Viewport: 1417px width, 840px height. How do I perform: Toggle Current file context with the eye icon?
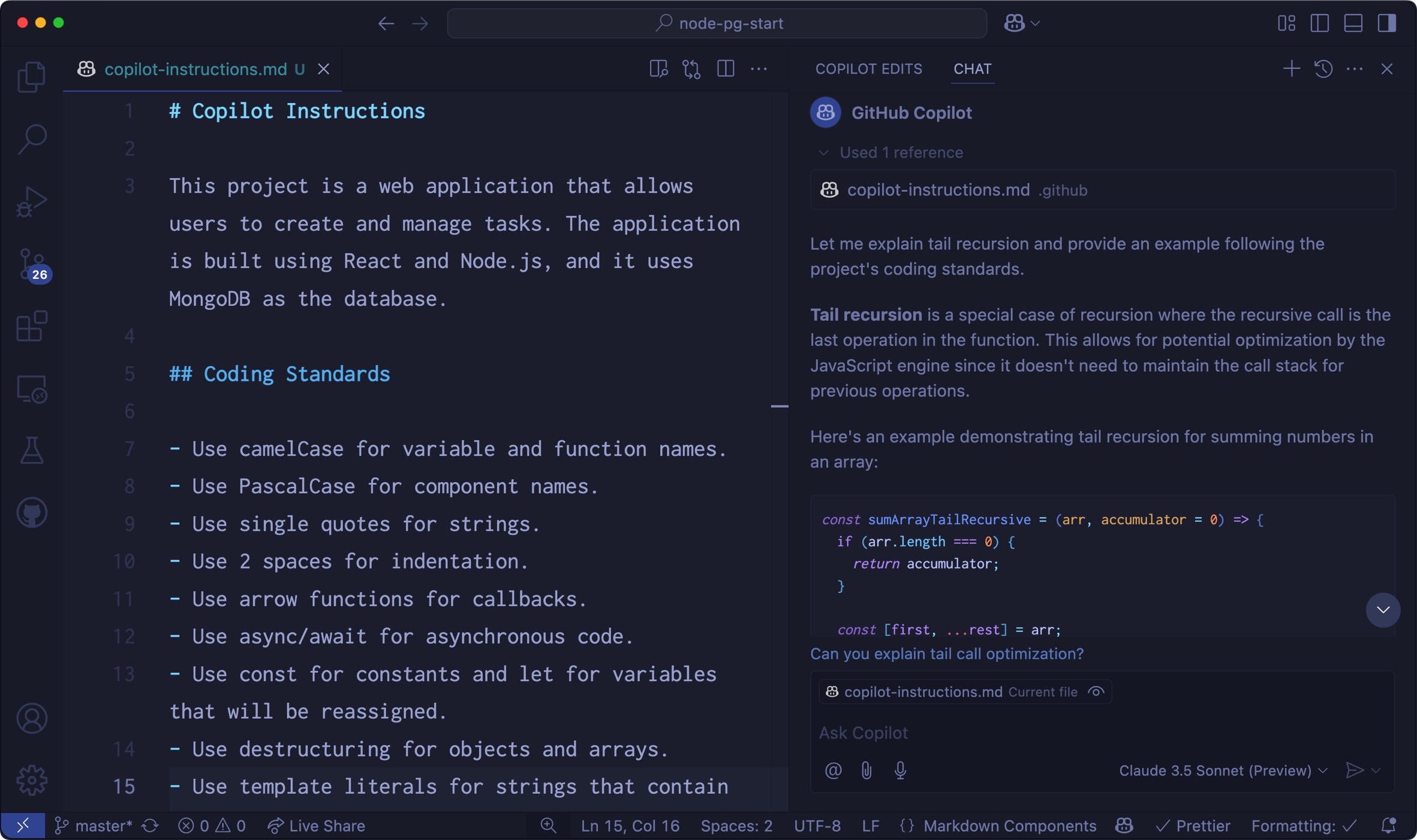pyautogui.click(x=1096, y=691)
